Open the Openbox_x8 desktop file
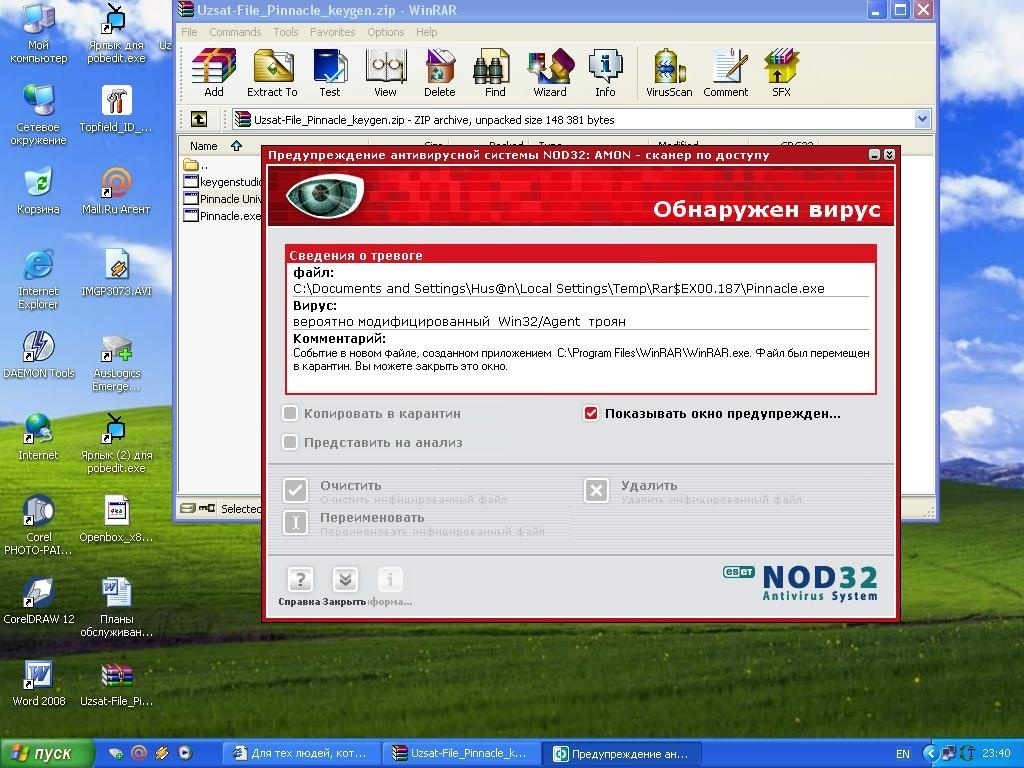1024x768 pixels. (116, 519)
